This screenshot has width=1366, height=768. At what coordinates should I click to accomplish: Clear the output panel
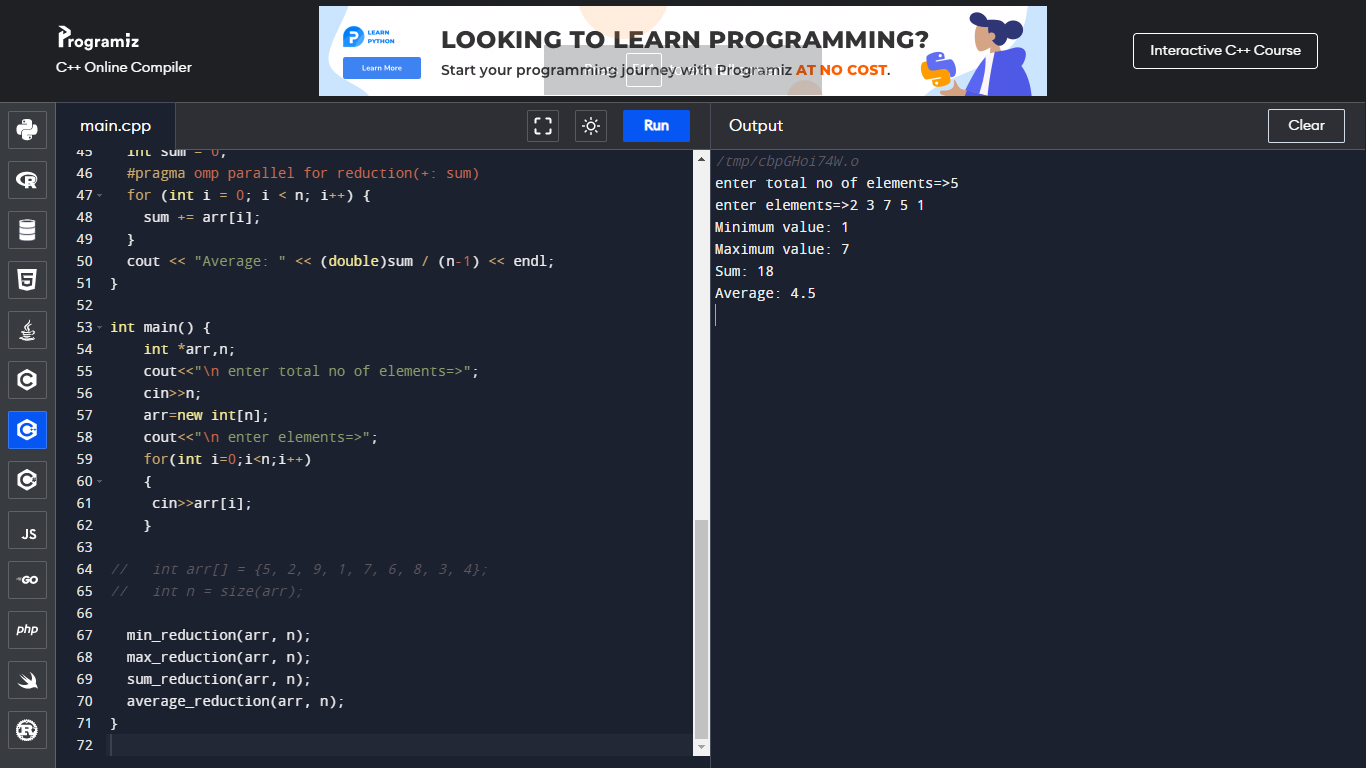[x=1306, y=125]
